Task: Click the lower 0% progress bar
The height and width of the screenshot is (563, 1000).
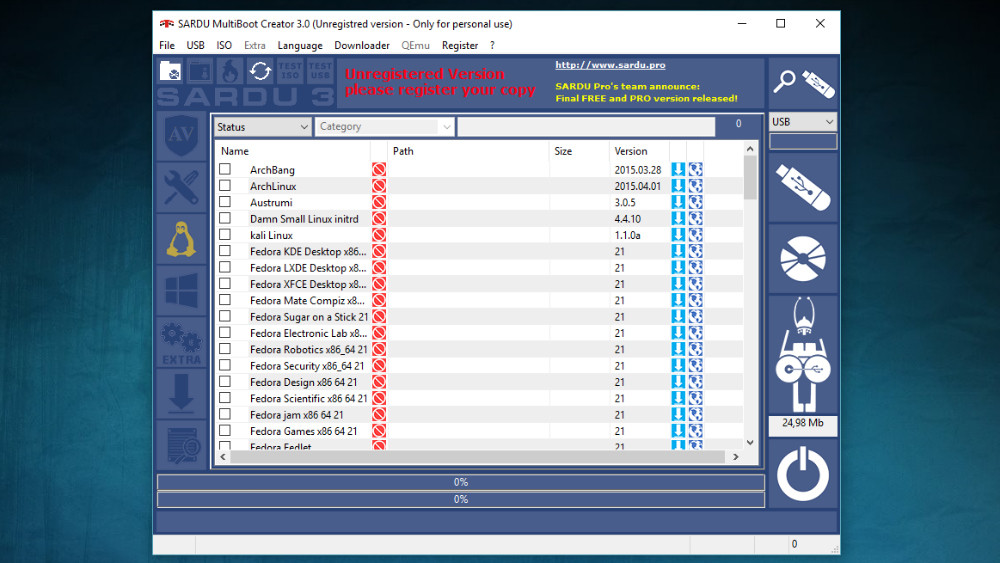Action: coord(461,499)
